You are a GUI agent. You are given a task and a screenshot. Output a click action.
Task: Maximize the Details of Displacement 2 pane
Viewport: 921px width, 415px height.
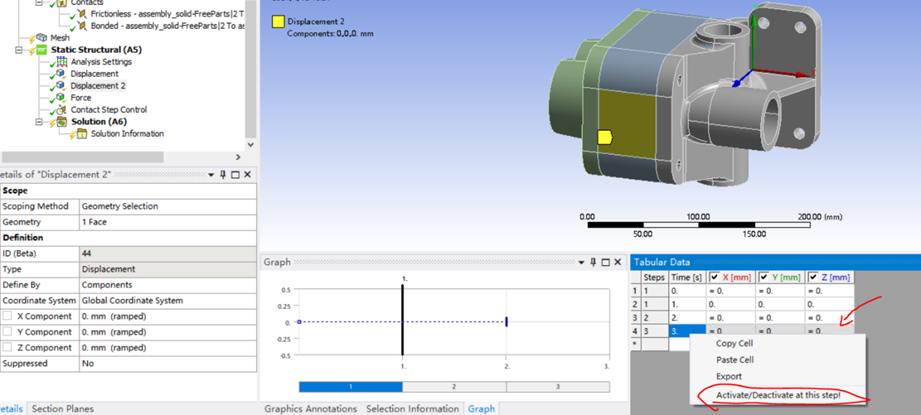point(236,174)
